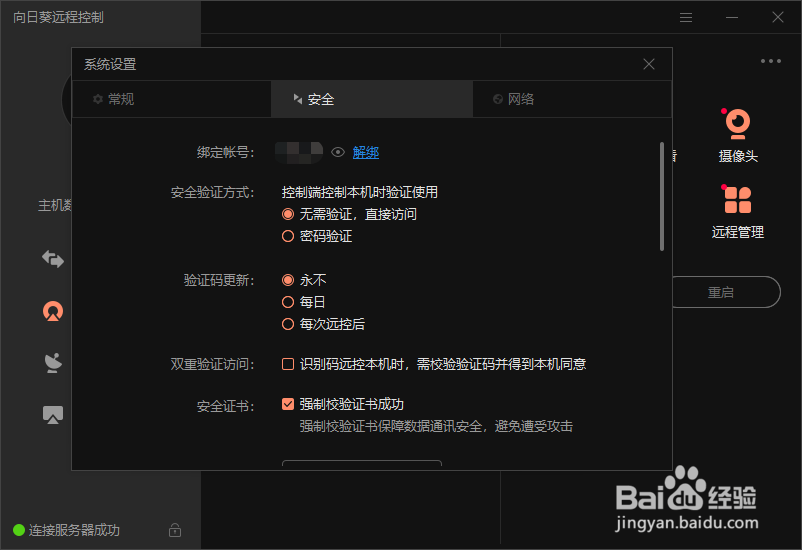The height and width of the screenshot is (550, 802).
Task: Click the 解绑 unbind link
Action: coord(366,152)
